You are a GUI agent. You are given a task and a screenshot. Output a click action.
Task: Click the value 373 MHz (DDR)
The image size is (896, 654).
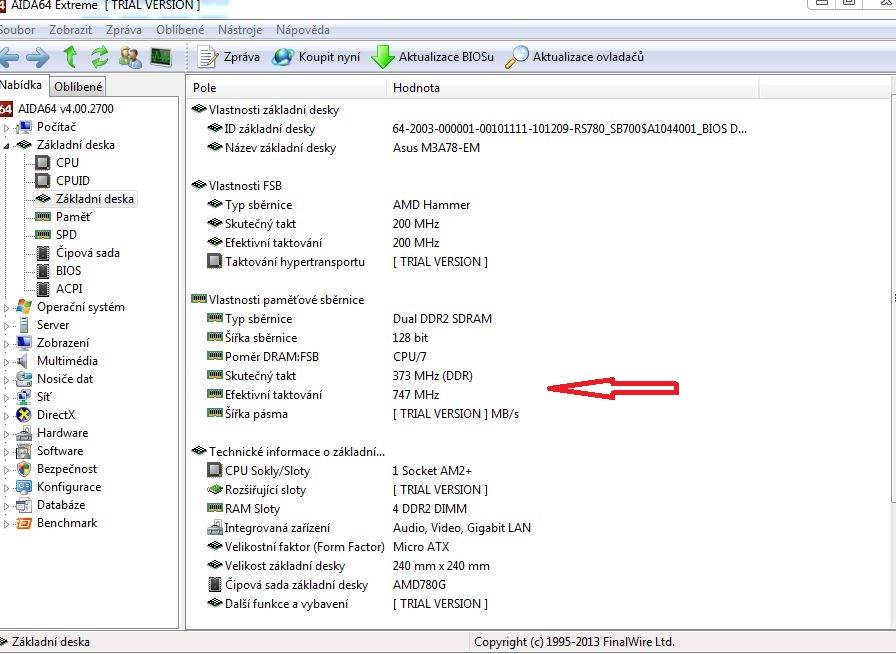433,376
